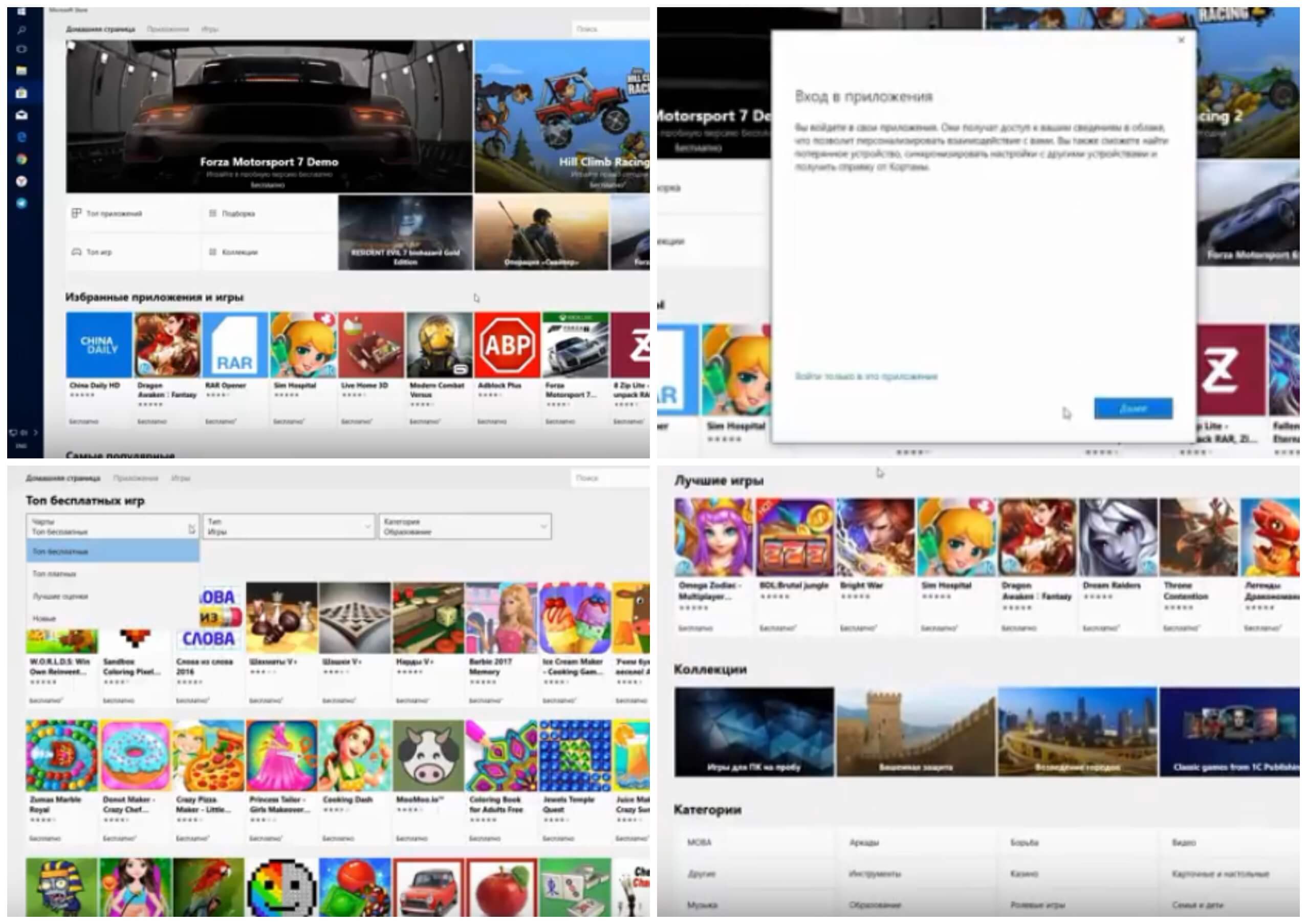Open the Telegram taskbar icon
This screenshot has height=924, width=1307.
coord(21,203)
